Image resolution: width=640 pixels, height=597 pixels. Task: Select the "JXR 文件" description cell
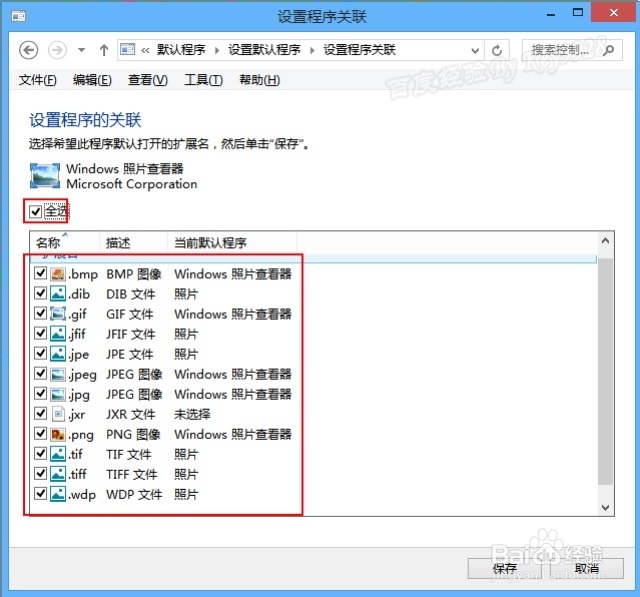131,414
